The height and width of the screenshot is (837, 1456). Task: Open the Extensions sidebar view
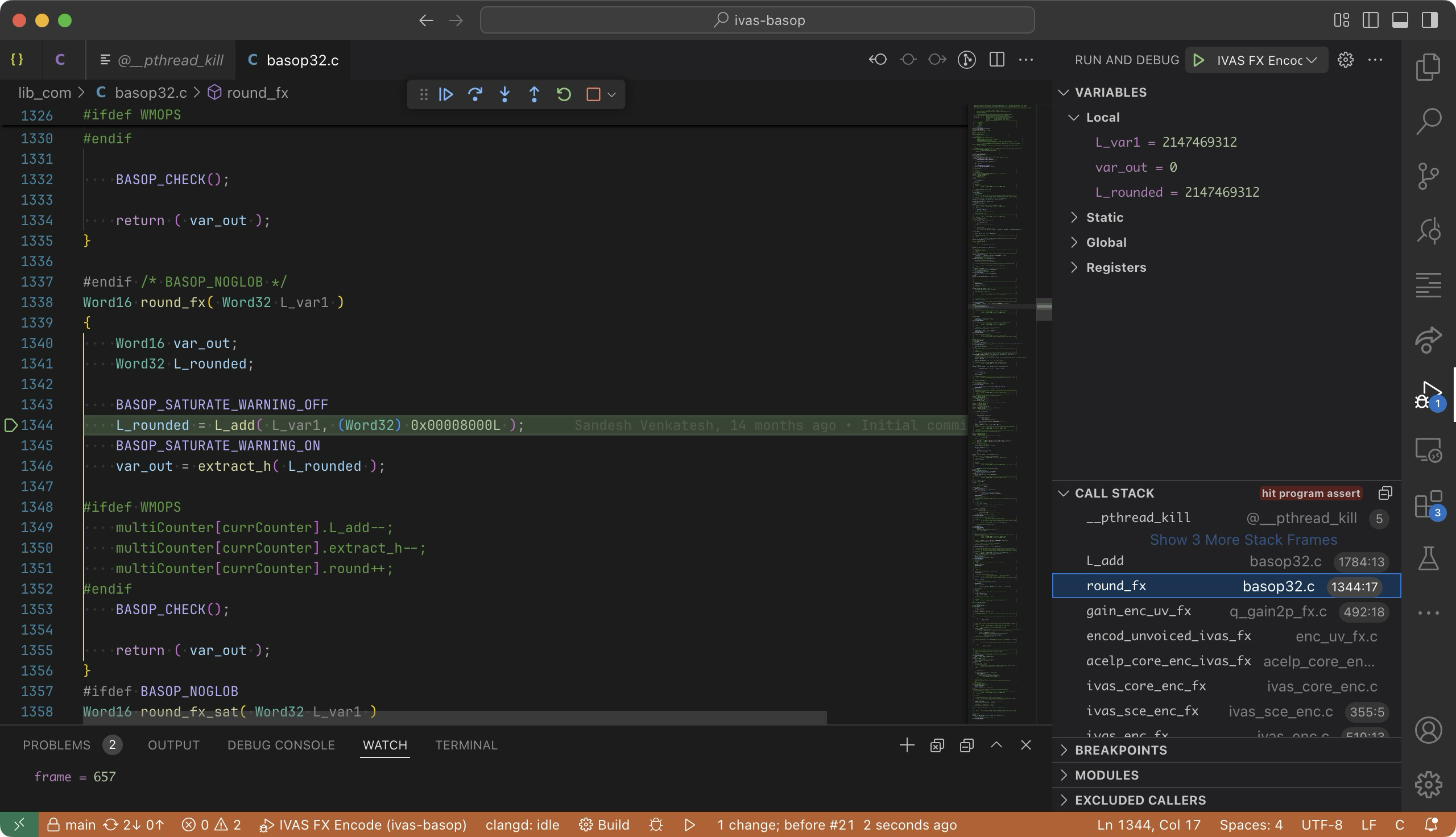point(1428,505)
